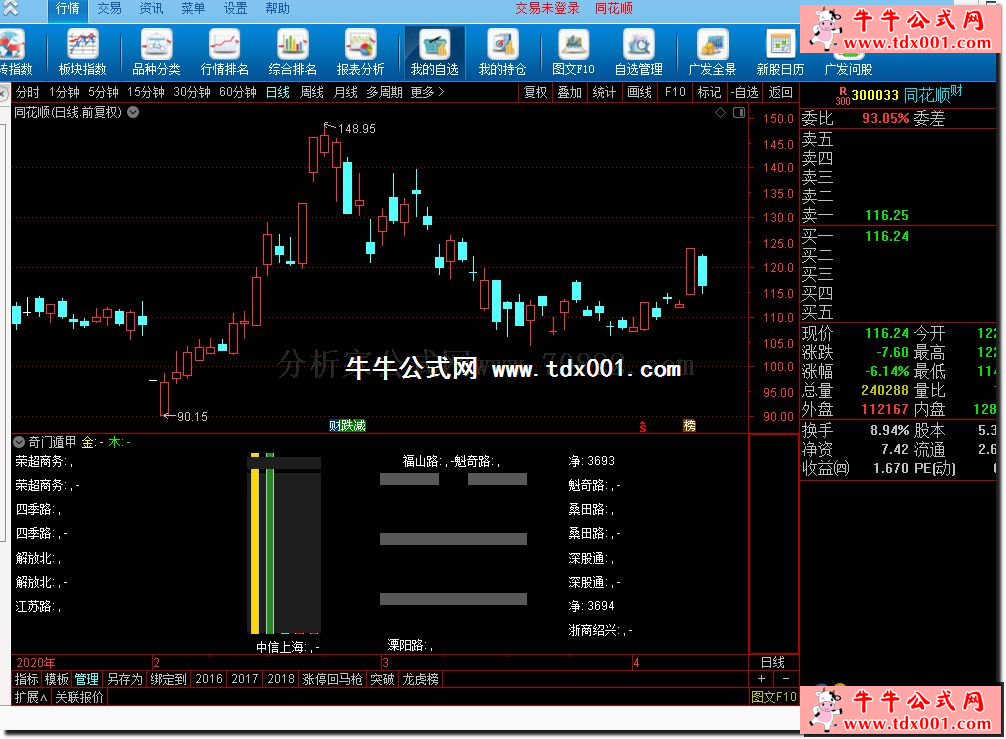Click the 榜 marker under the chart
The width and height of the screenshot is (1006, 739).
click(689, 425)
